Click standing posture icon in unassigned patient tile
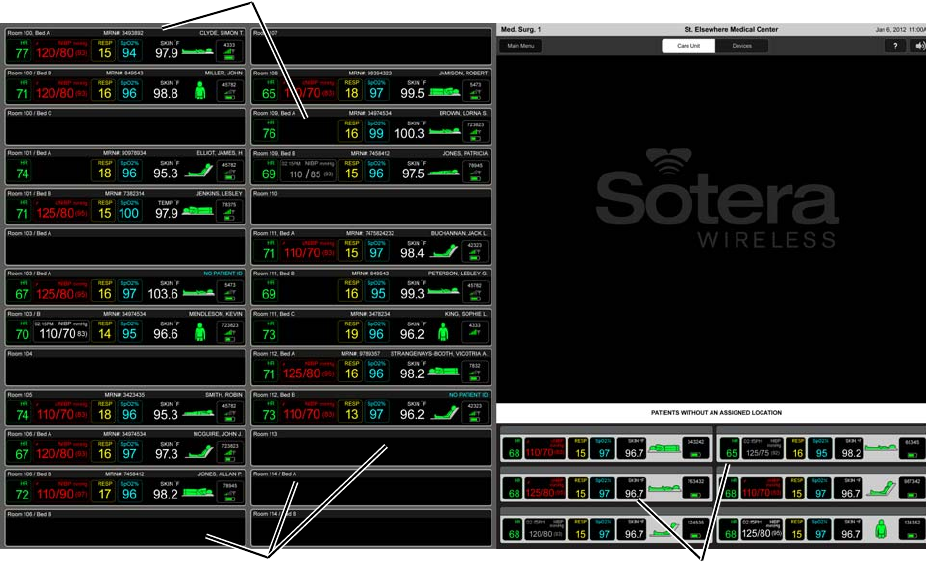The width and height of the screenshot is (926, 563). (881, 529)
